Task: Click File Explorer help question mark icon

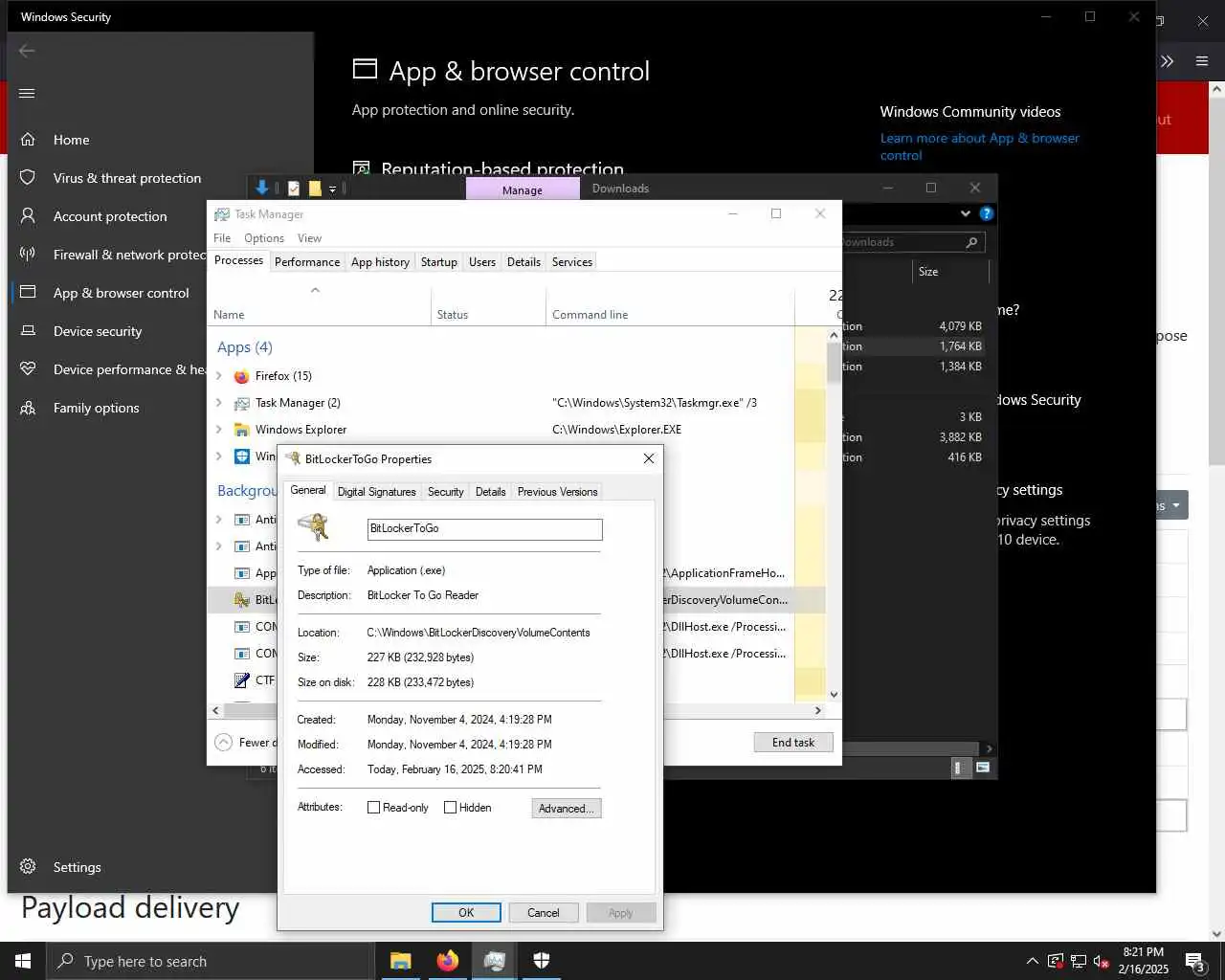Action: [986, 213]
